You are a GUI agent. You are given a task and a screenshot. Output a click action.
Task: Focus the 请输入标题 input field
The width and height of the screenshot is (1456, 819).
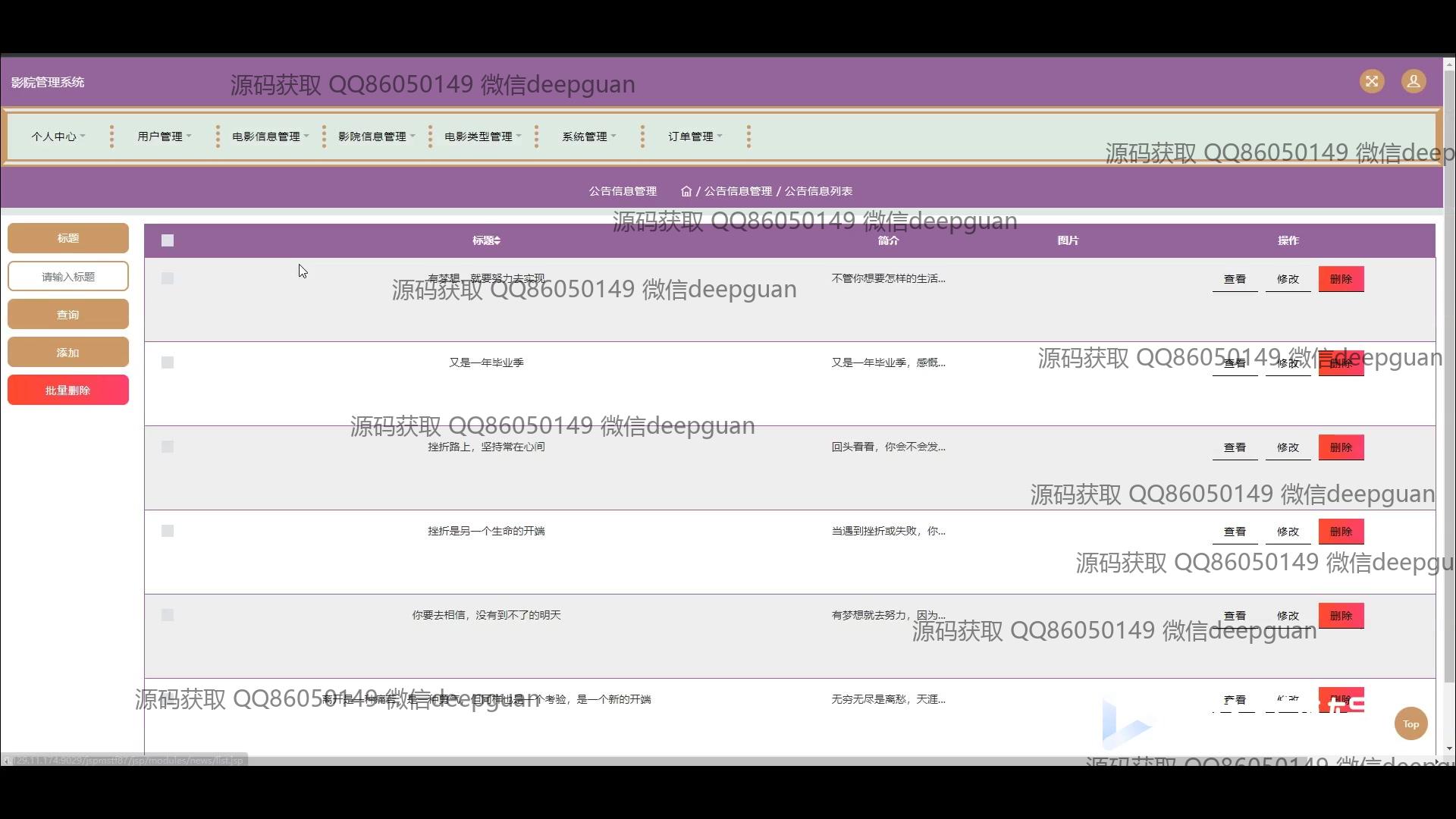point(68,276)
